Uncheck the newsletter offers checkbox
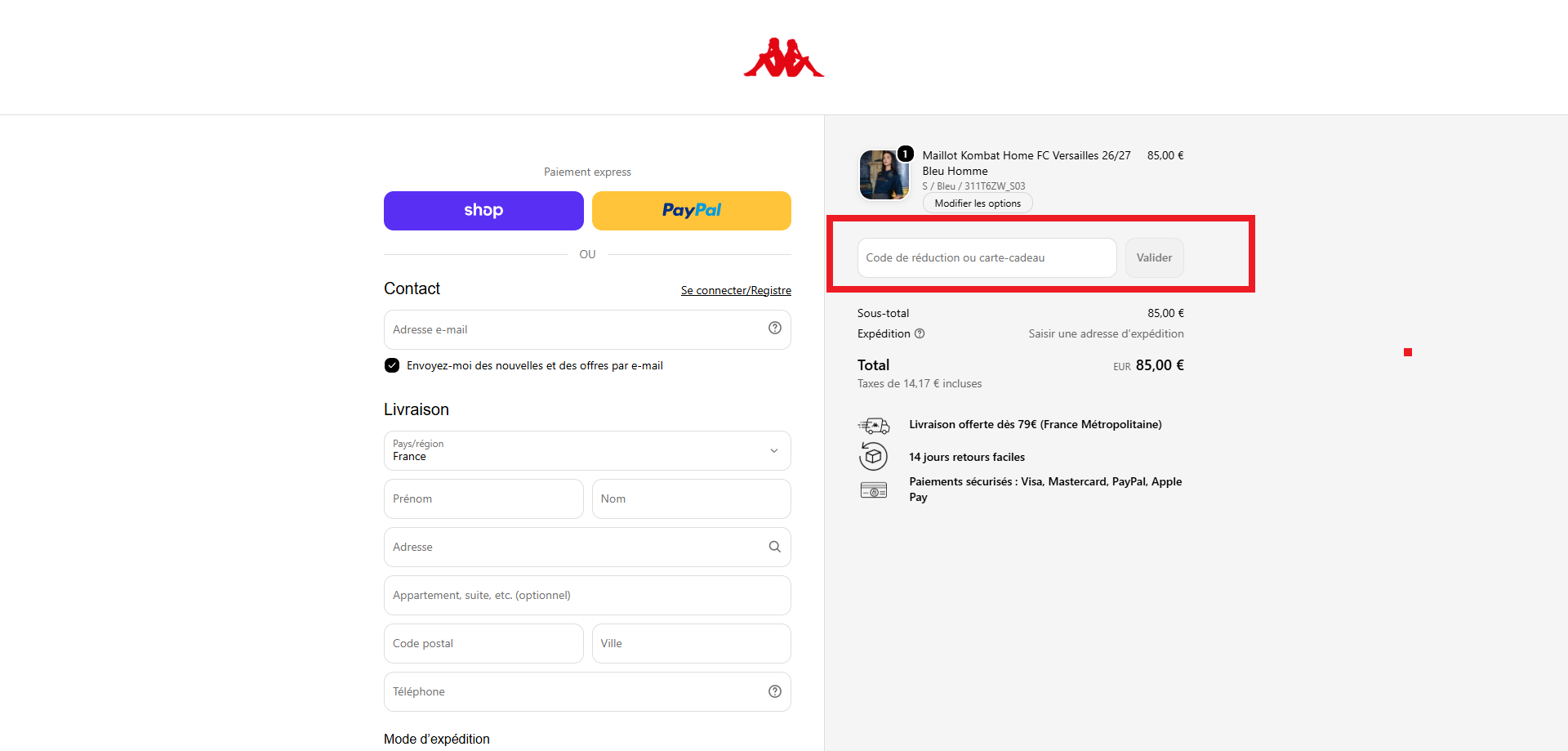This screenshot has height=751, width=1568. click(x=392, y=365)
